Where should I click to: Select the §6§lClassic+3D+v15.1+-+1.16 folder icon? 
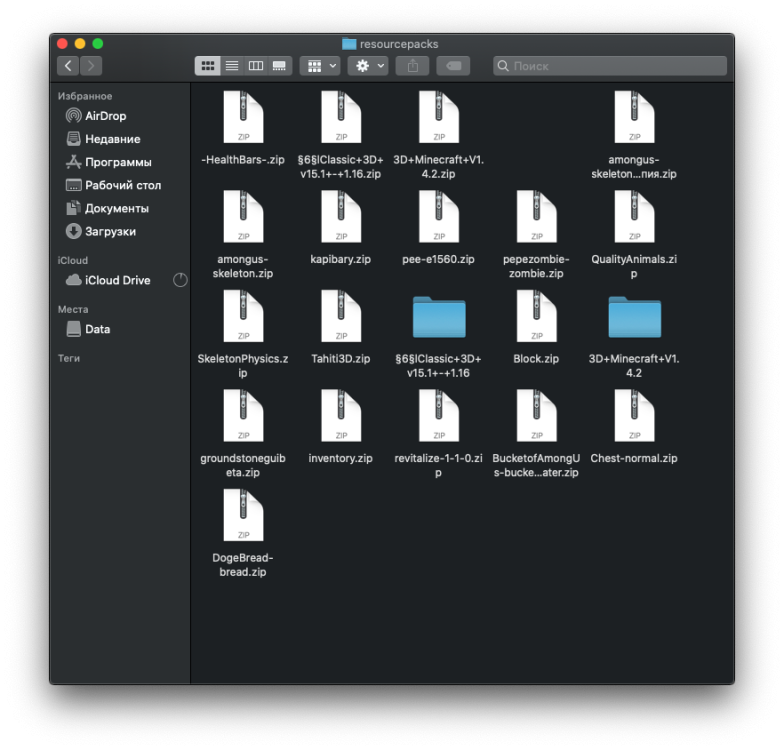tap(439, 317)
